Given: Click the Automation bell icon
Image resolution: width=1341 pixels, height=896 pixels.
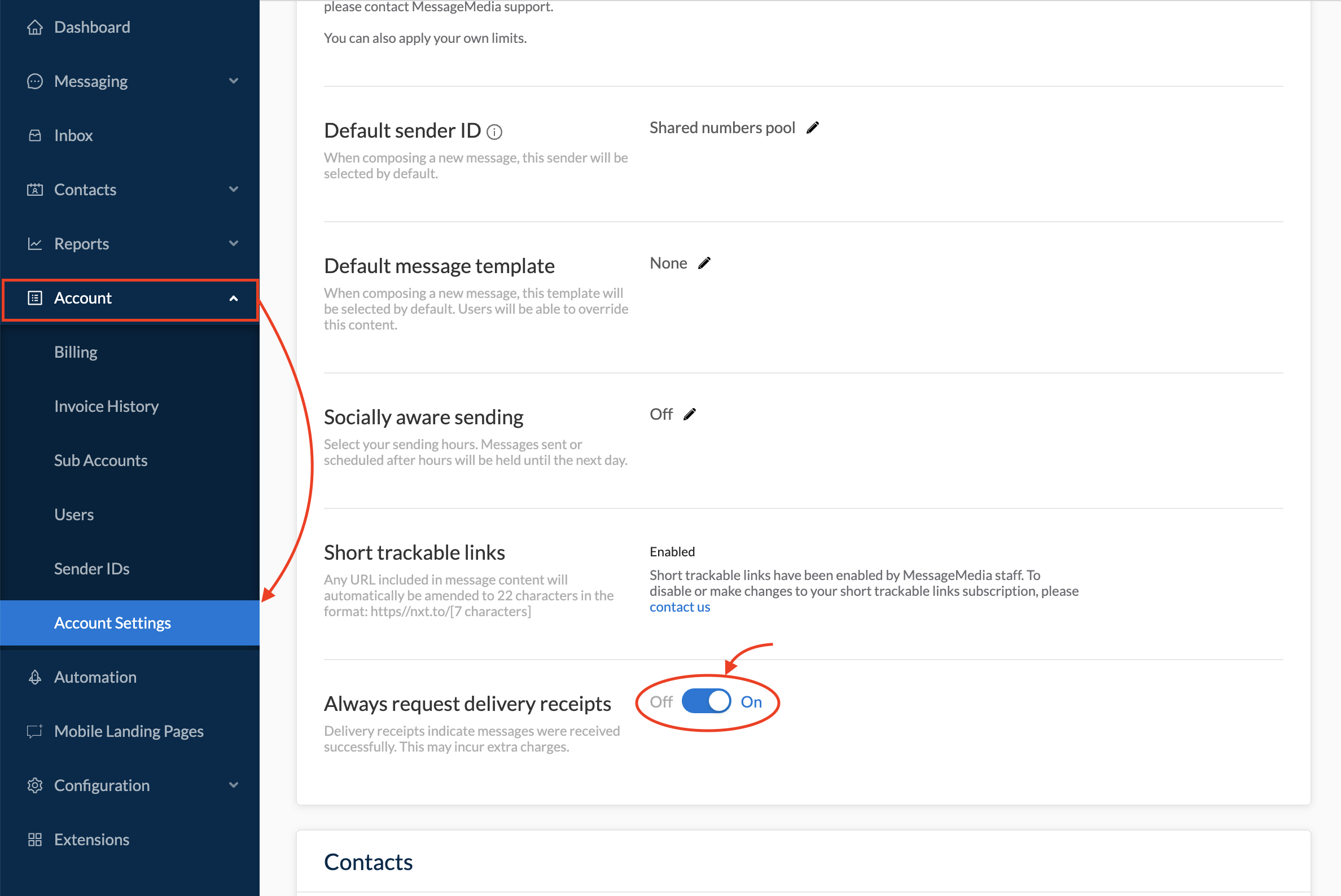Looking at the screenshot, I should tap(35, 677).
